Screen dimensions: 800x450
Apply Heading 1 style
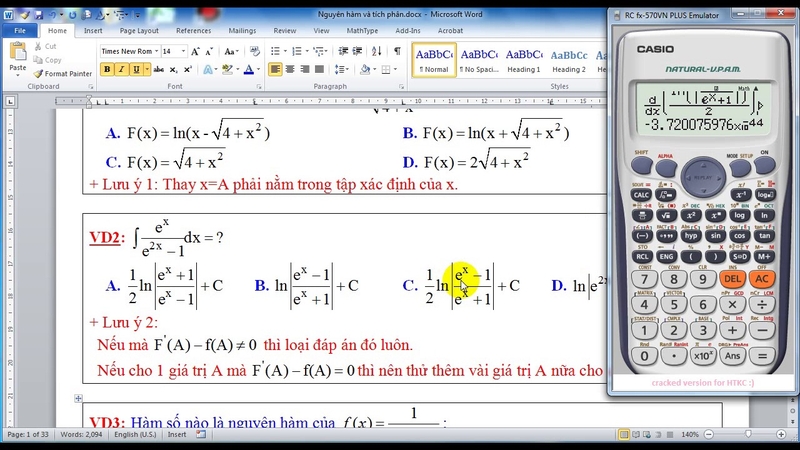(x=523, y=60)
